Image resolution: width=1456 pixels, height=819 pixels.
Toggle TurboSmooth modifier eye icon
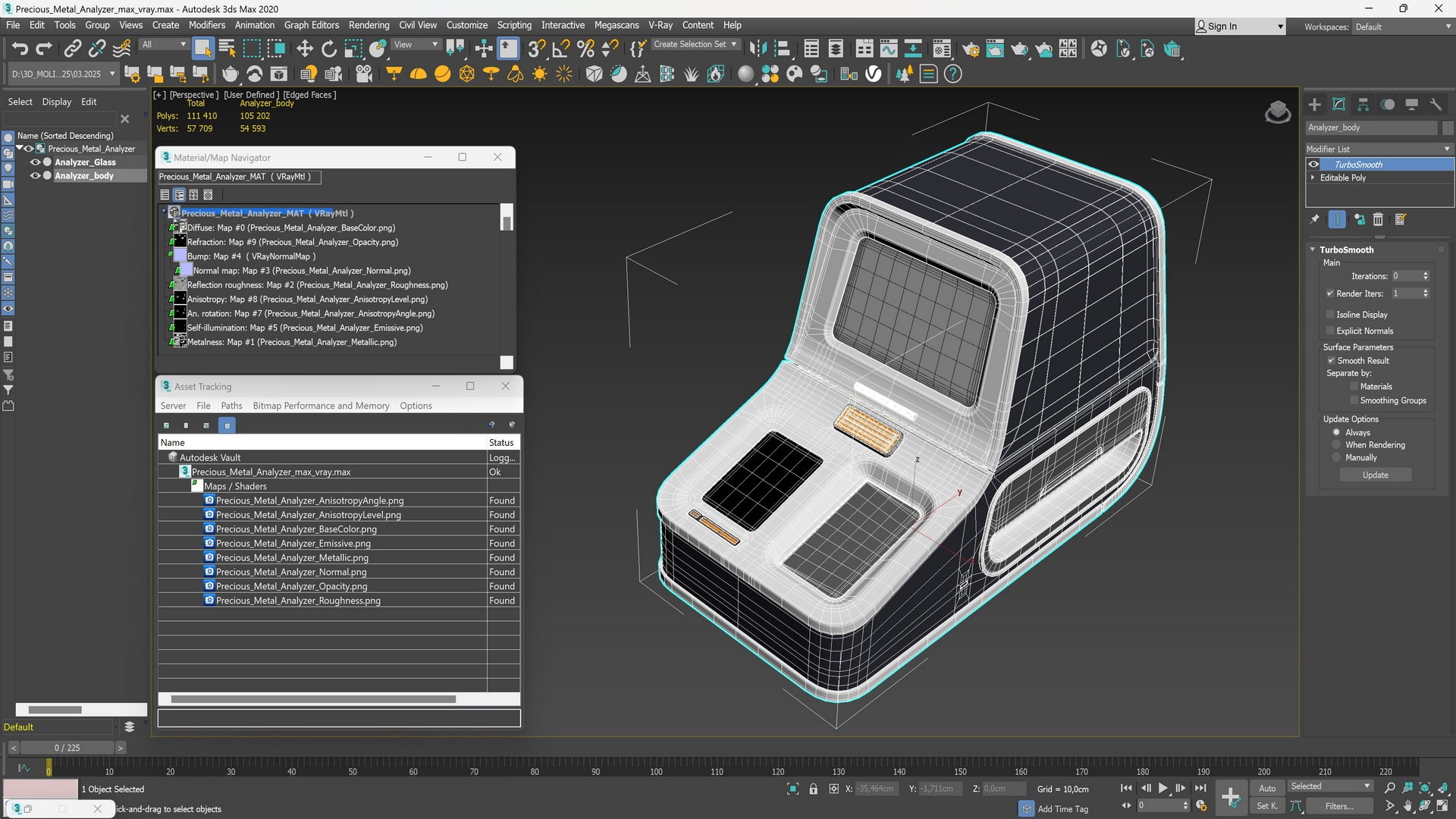pos(1313,165)
